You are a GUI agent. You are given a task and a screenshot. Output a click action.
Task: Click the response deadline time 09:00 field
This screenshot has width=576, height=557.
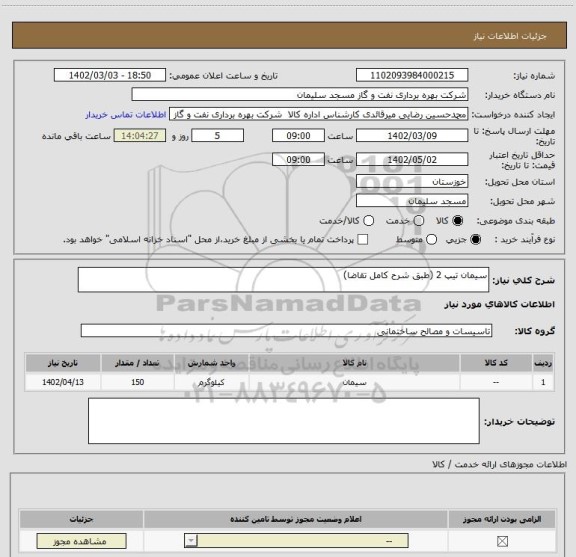point(298,136)
